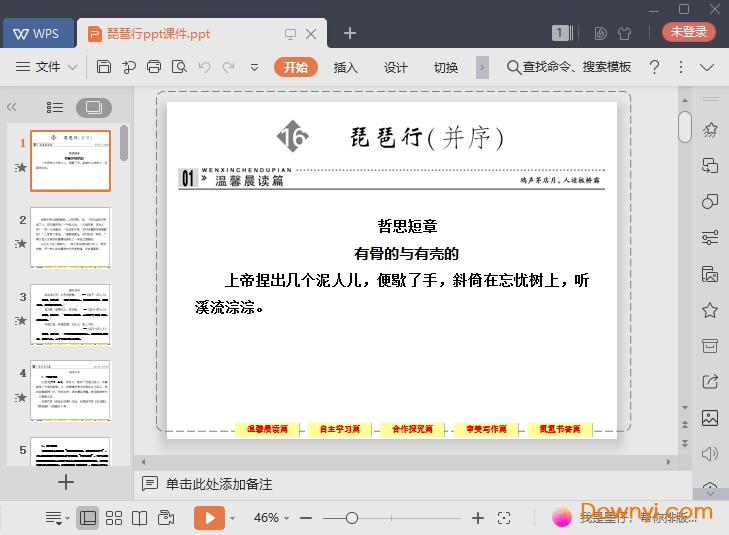Switch to the WPS home tab
The image size is (729, 535).
point(38,33)
